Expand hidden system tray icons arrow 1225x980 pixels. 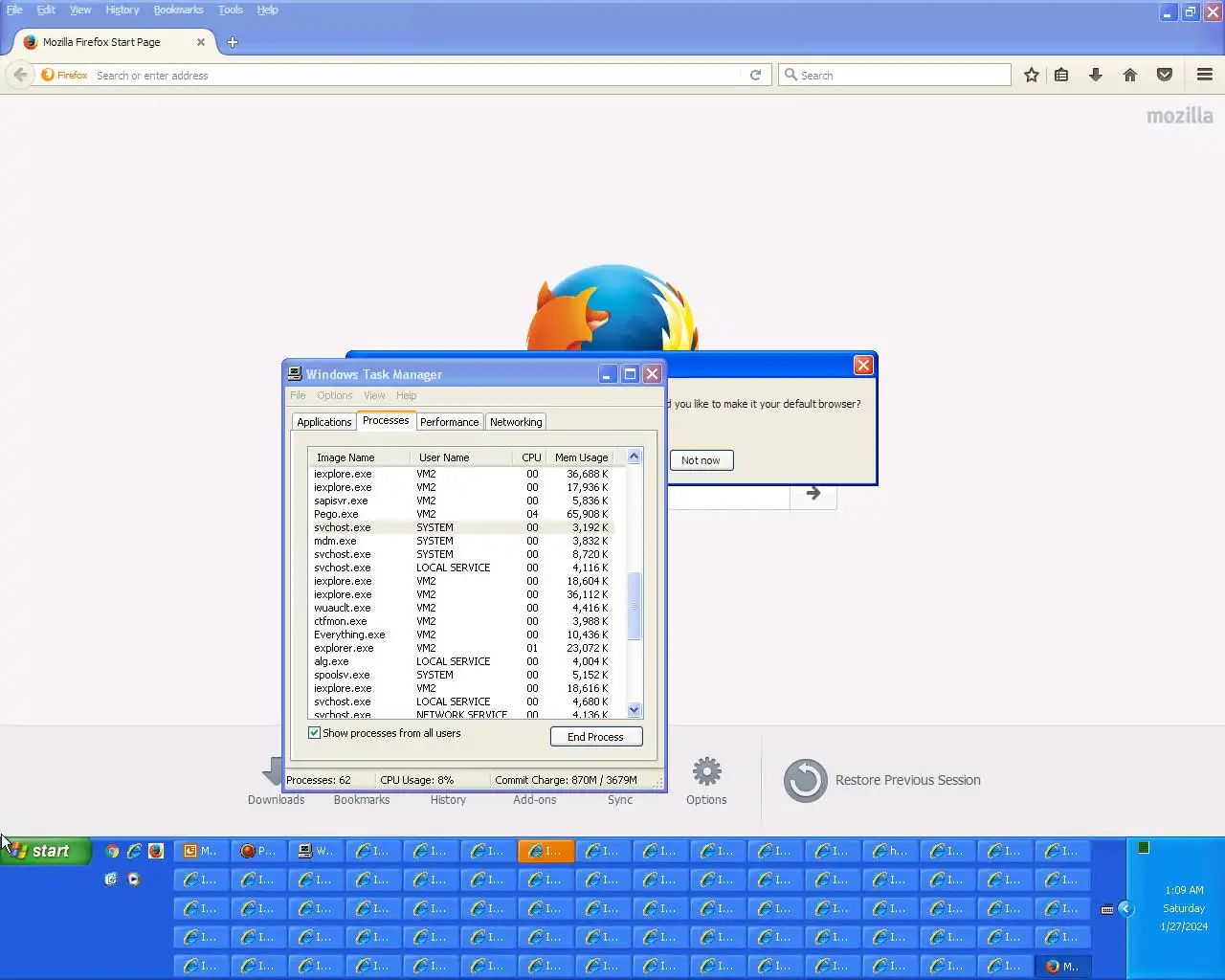(x=1126, y=909)
